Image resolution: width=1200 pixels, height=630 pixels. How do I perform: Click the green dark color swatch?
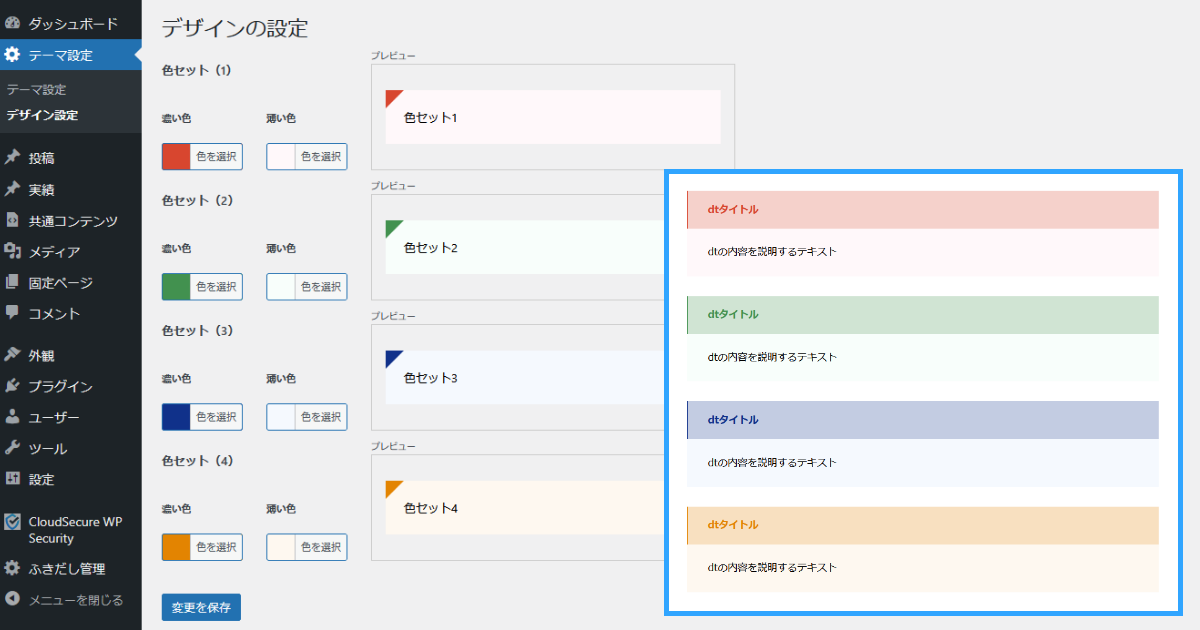pyautogui.click(x=176, y=287)
